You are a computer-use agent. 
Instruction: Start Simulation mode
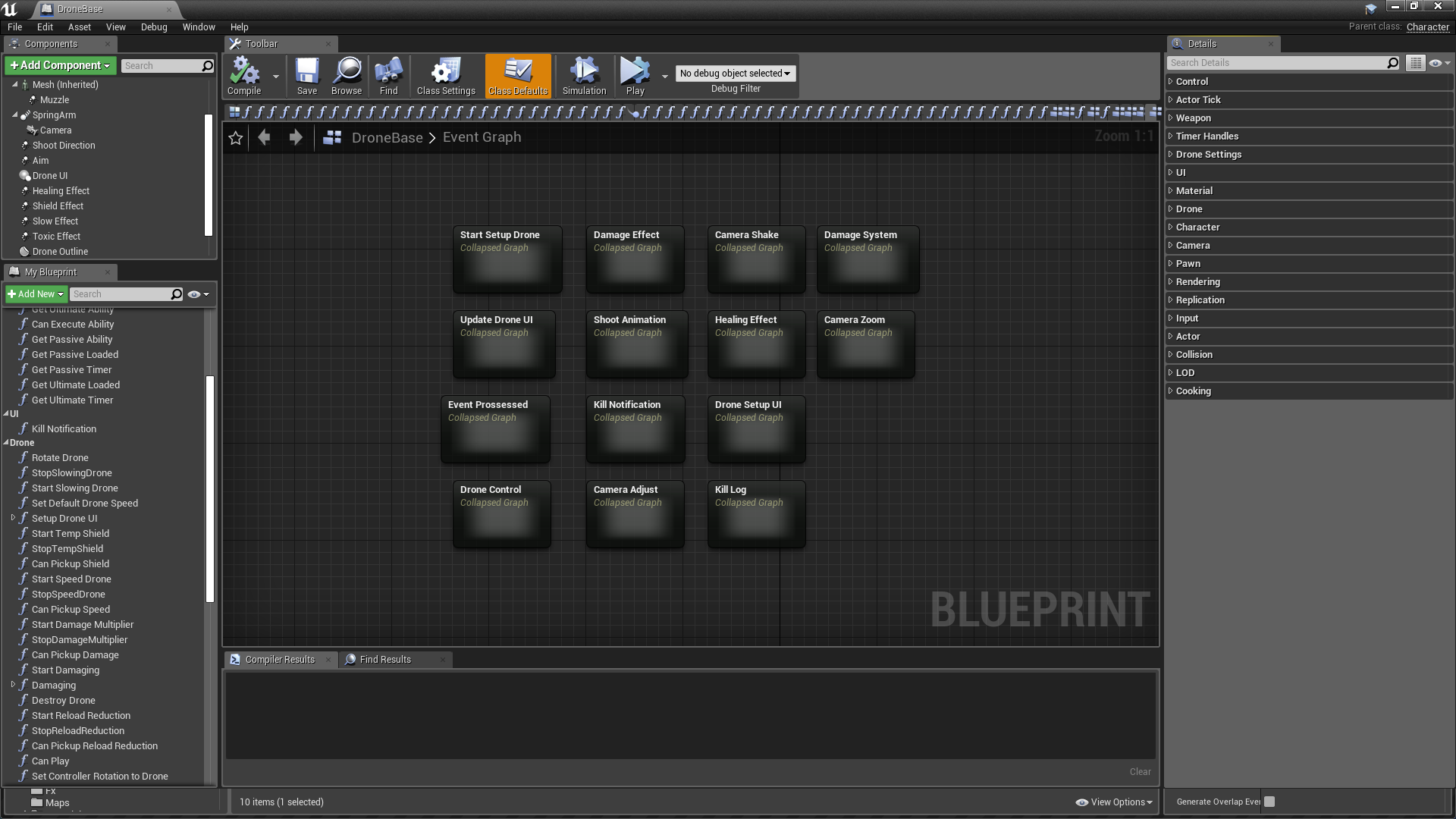coord(584,76)
